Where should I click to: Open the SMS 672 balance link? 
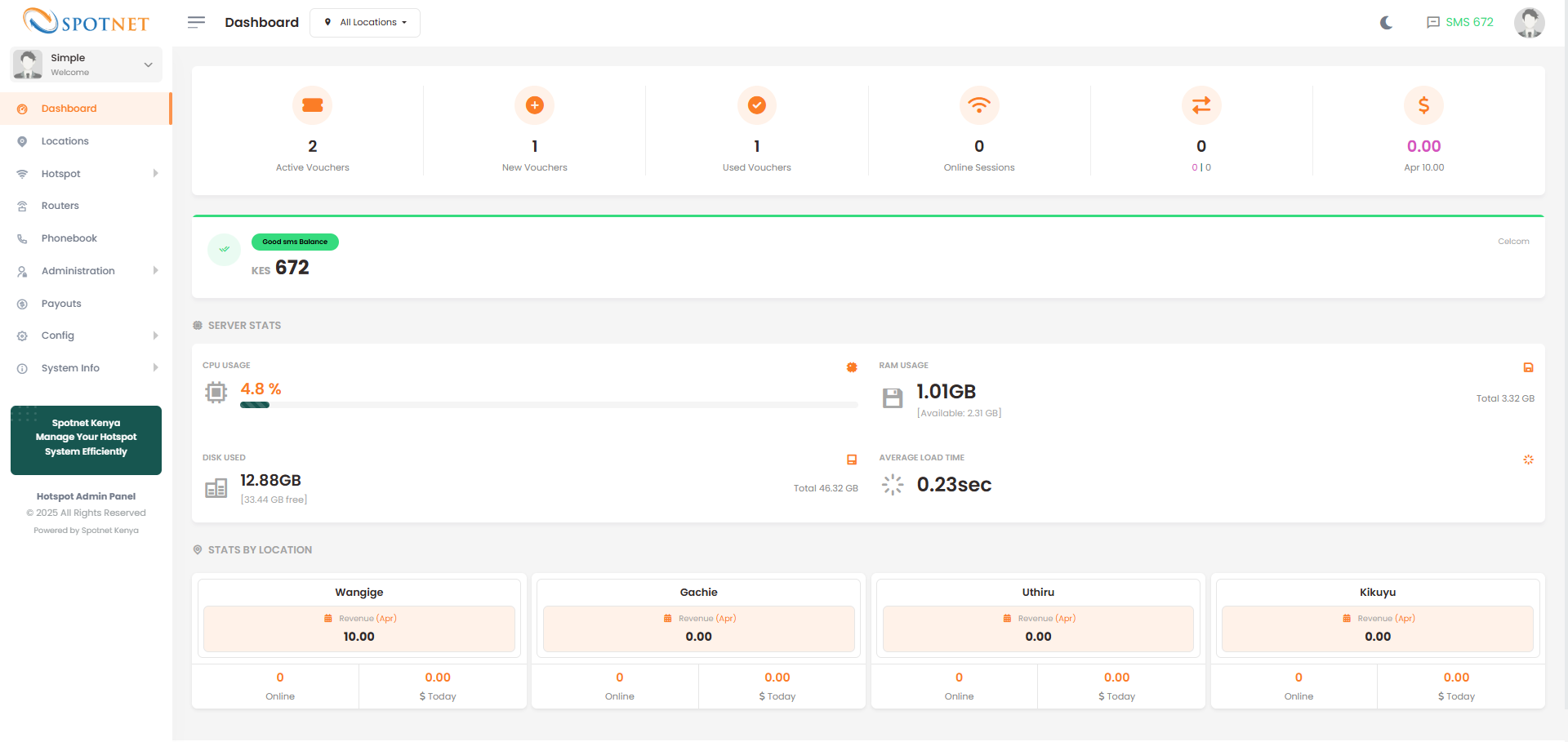(x=1459, y=22)
